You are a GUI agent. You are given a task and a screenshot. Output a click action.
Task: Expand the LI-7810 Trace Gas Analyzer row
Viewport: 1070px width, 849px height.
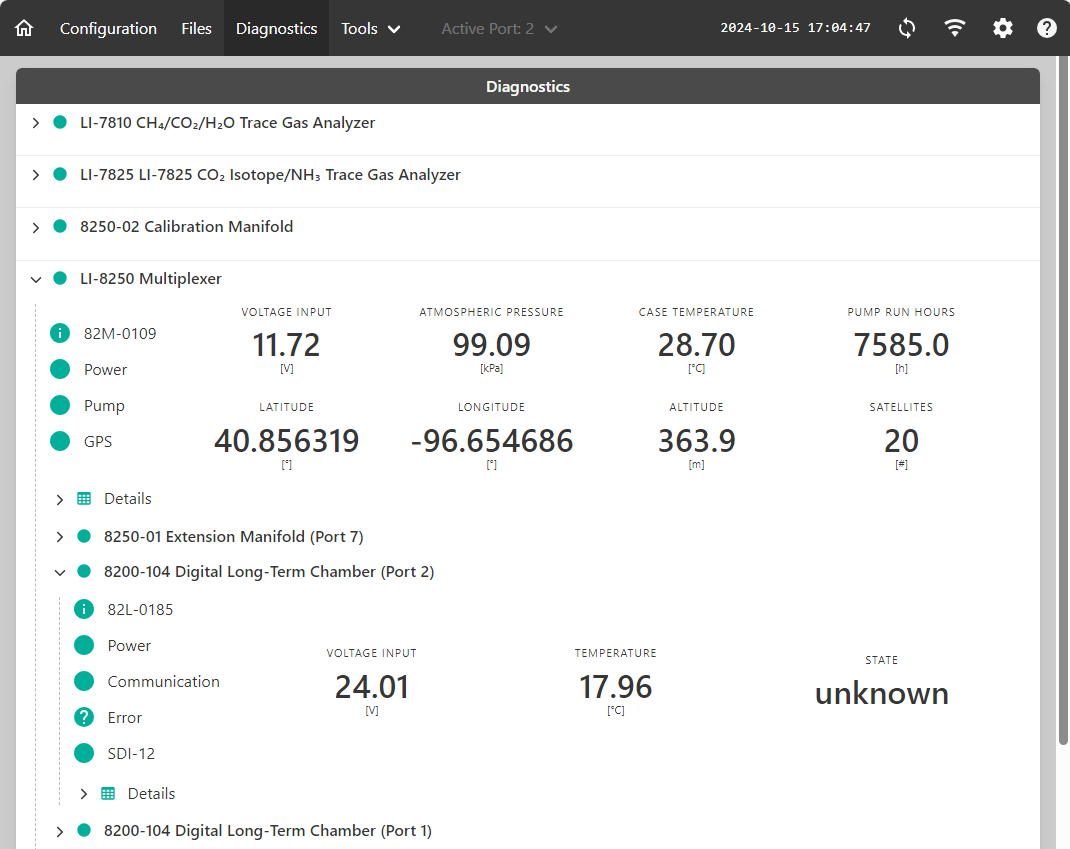coord(35,123)
